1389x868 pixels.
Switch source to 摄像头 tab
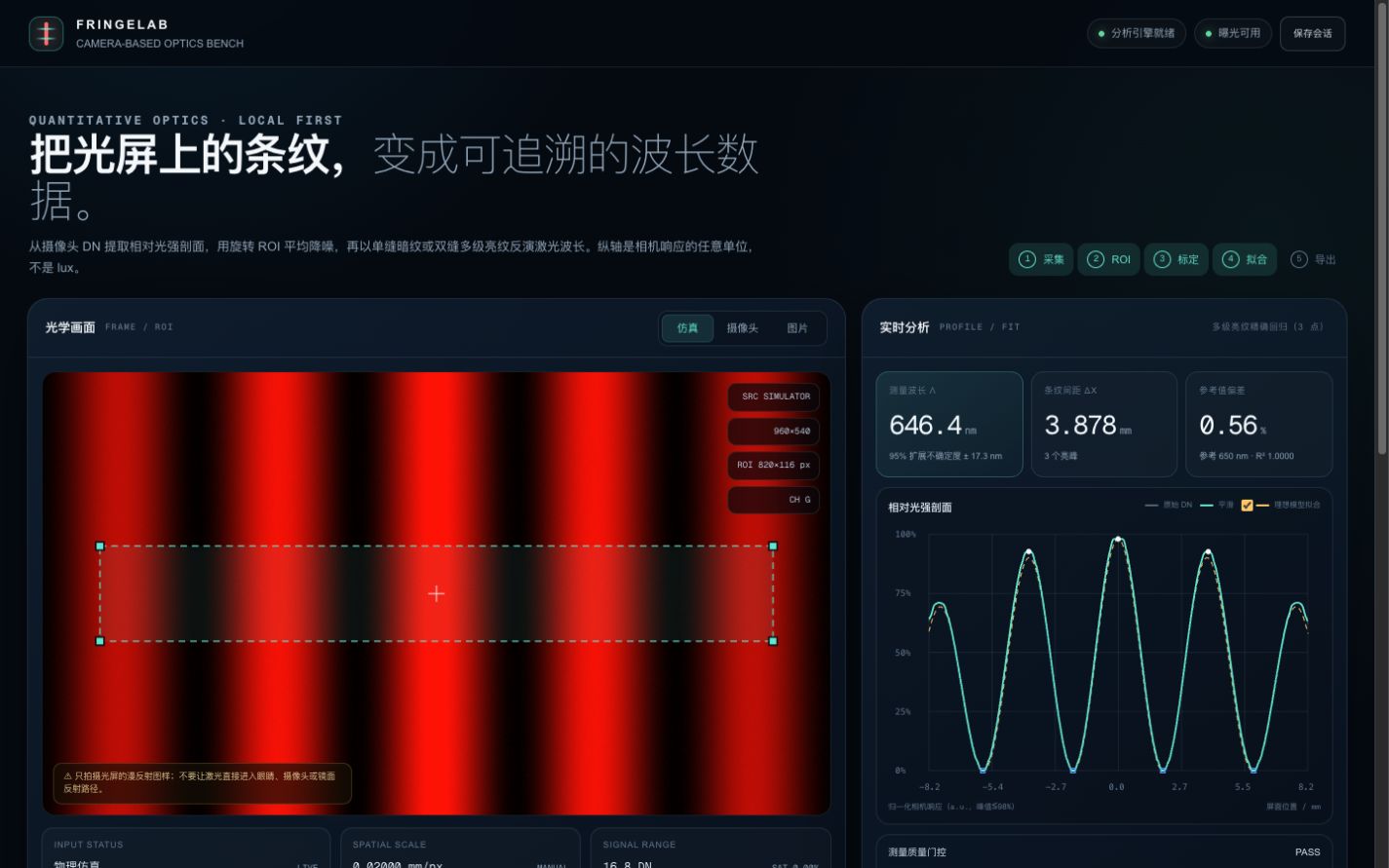point(742,328)
